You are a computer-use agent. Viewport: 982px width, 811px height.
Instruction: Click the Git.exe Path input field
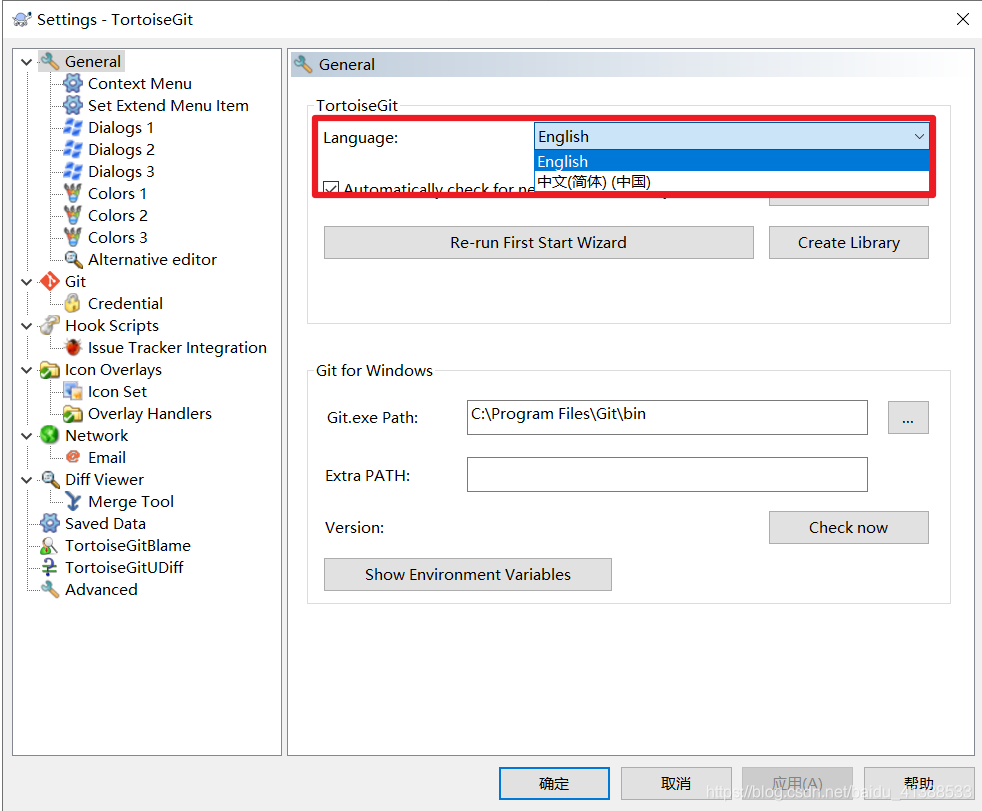tap(667, 417)
